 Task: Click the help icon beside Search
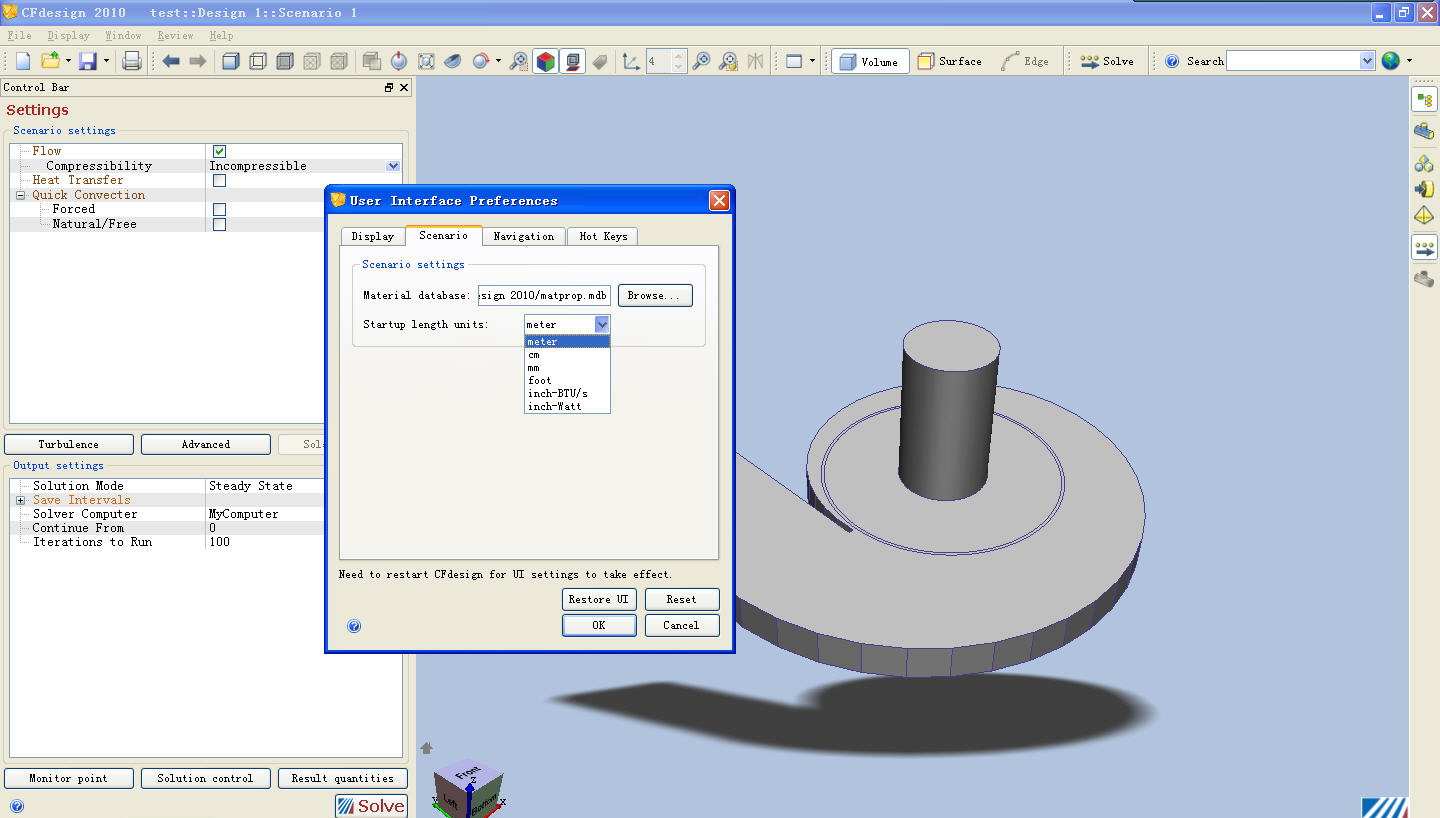[x=1172, y=61]
